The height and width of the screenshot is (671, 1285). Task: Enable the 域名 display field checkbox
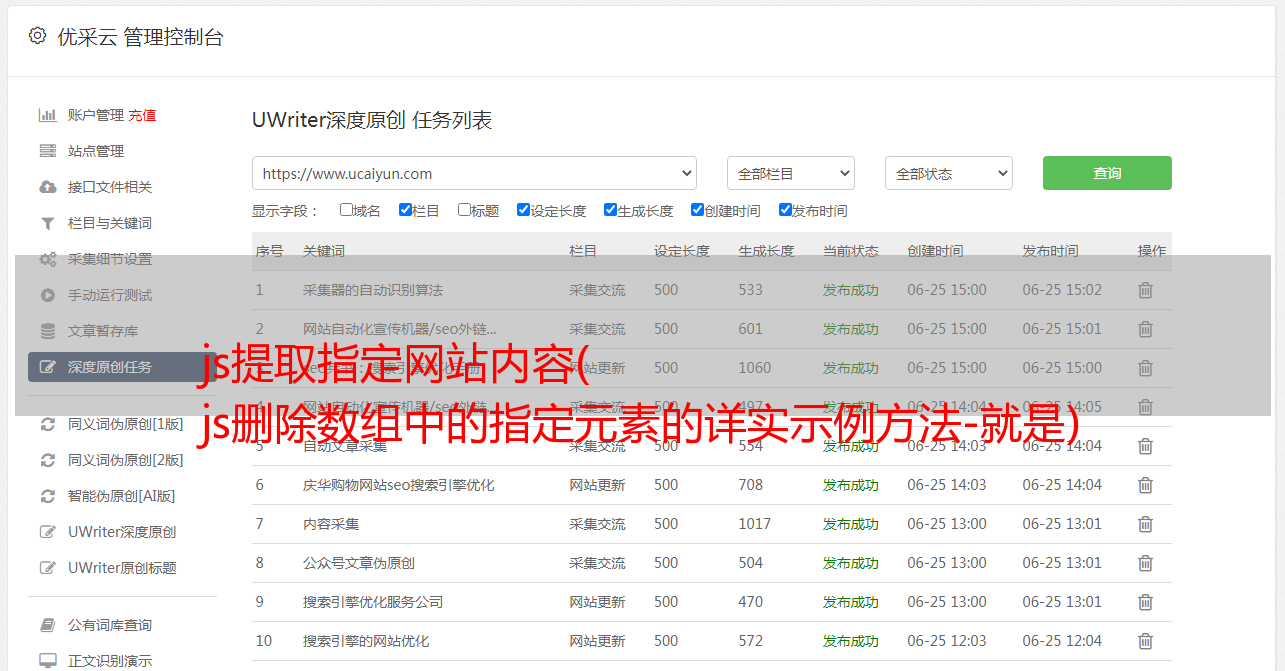(346, 210)
